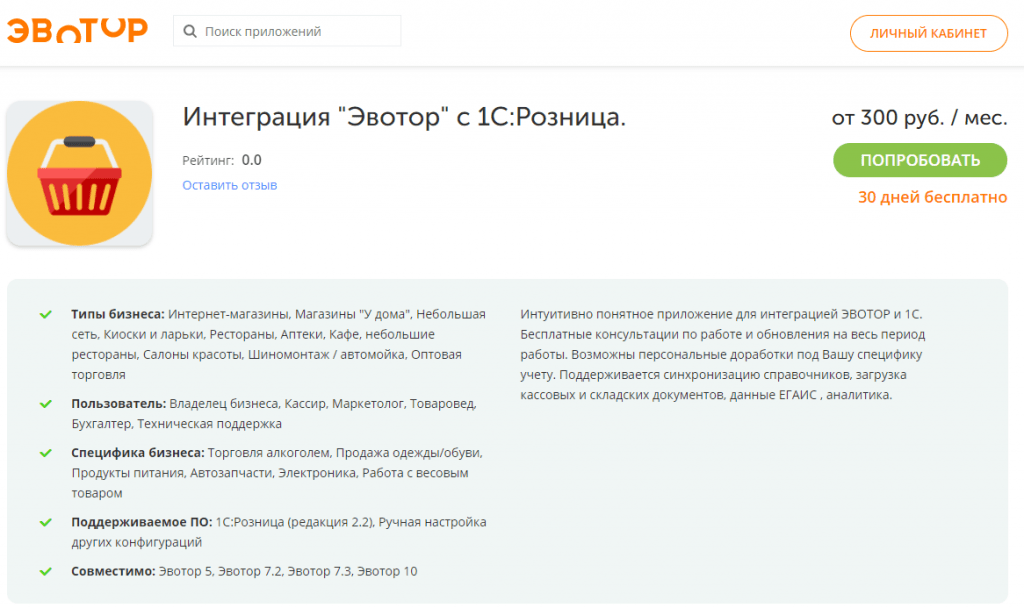Click the price от 300 руб. / мес.
This screenshot has width=1024, height=608.
click(919, 118)
